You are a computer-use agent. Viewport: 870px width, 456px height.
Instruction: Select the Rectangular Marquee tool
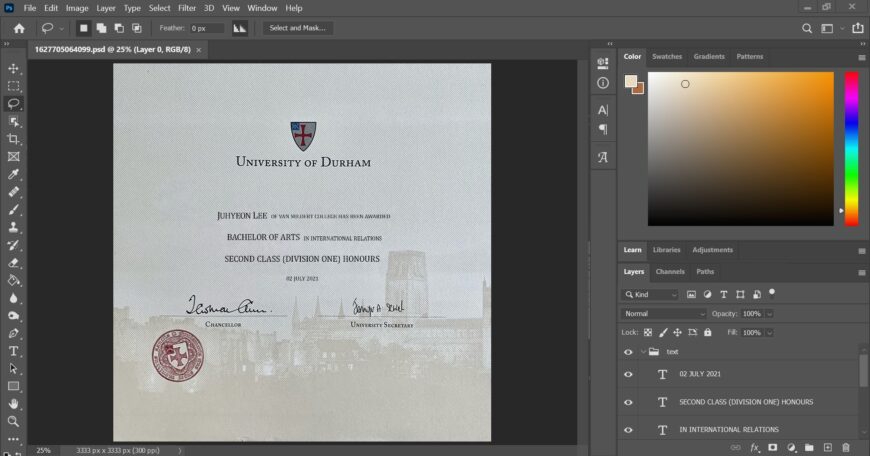[13, 86]
